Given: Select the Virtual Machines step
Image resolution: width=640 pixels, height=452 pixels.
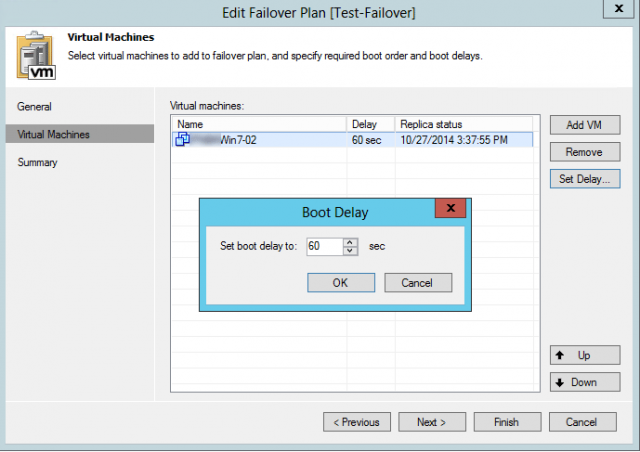Looking at the screenshot, I should 54,134.
